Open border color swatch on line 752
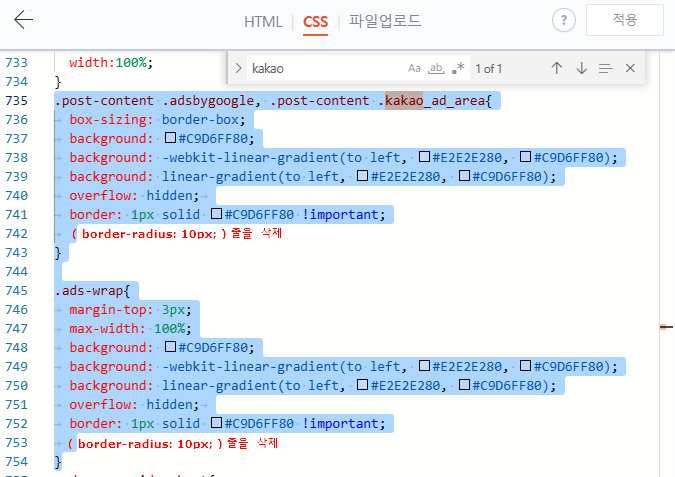675x477 pixels. (x=217, y=423)
